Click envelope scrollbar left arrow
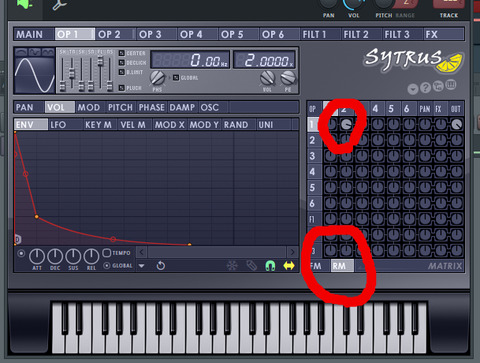 click(x=142, y=252)
